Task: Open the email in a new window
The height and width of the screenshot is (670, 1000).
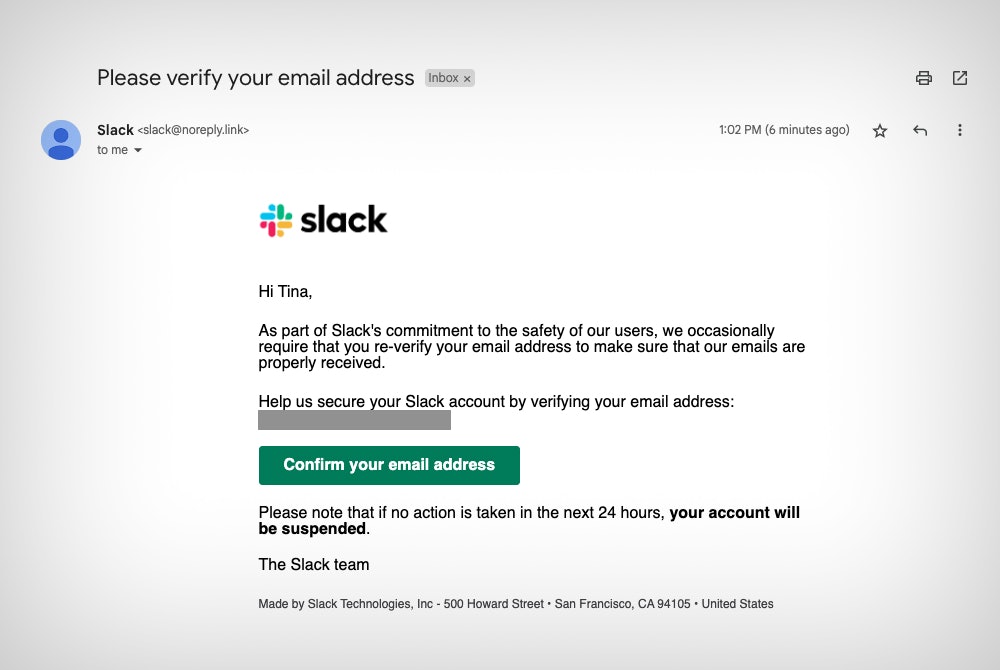Action: click(x=960, y=78)
